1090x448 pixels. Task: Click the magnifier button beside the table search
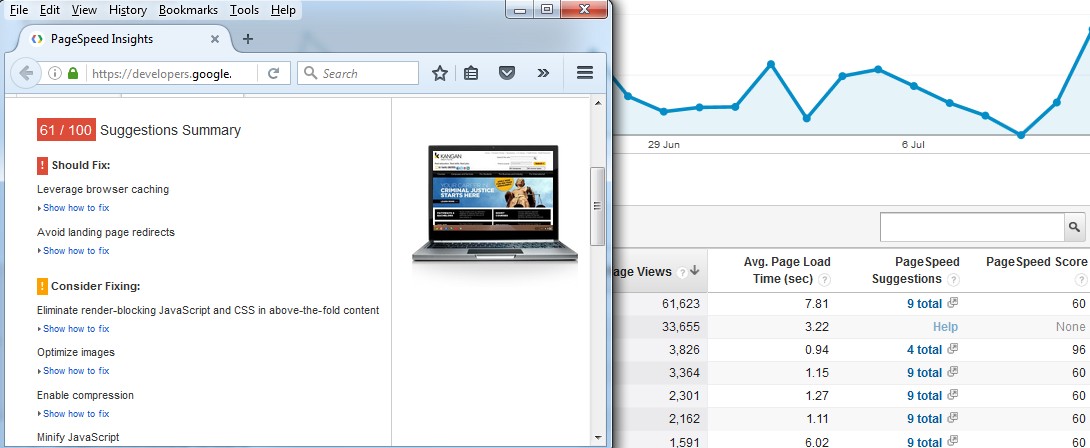point(1076,227)
